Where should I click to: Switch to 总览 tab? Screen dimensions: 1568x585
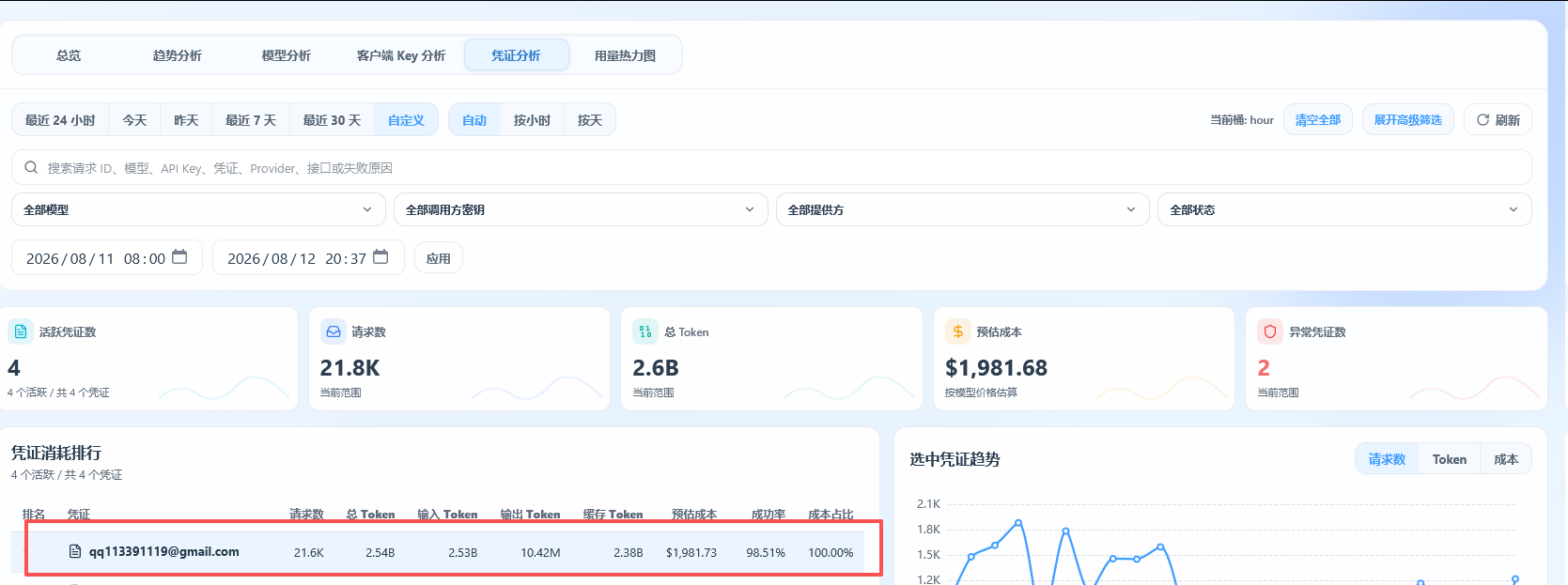[x=69, y=55]
